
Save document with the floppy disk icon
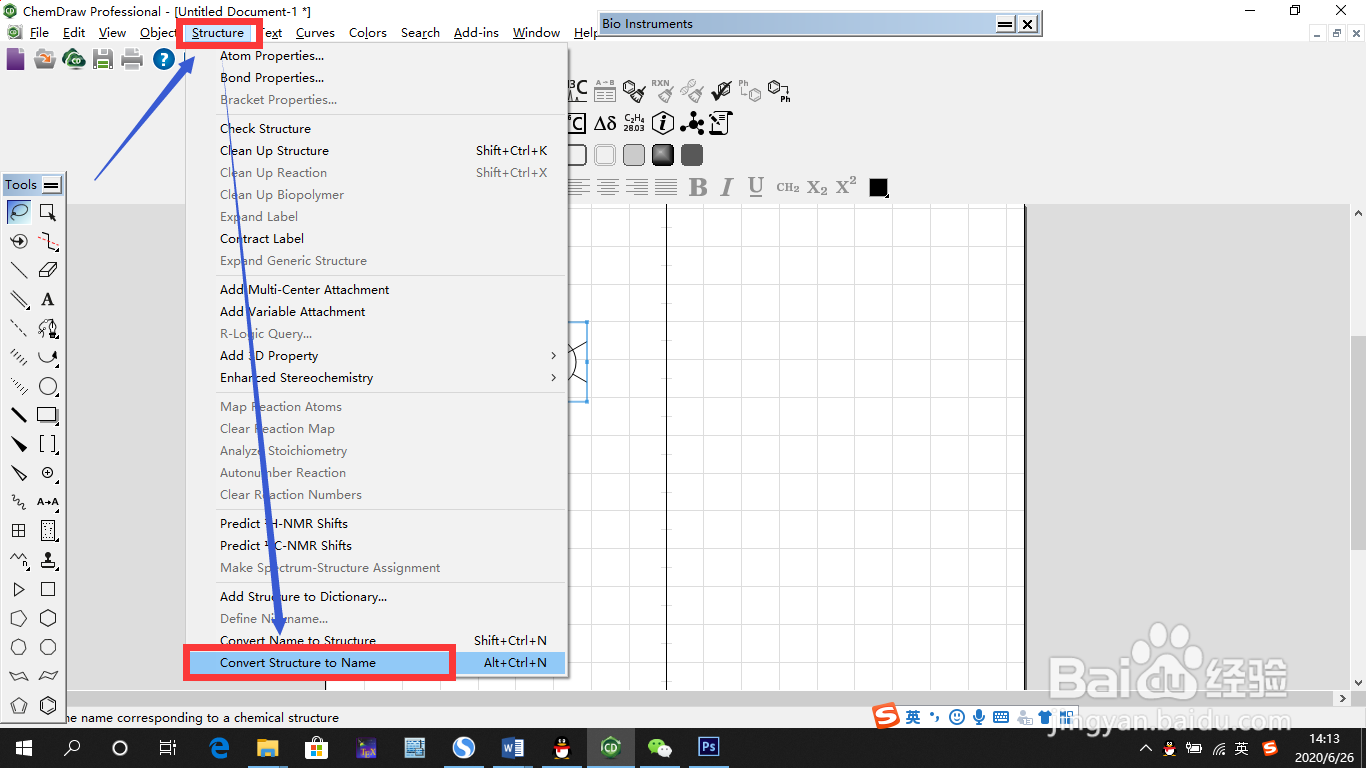click(102, 60)
